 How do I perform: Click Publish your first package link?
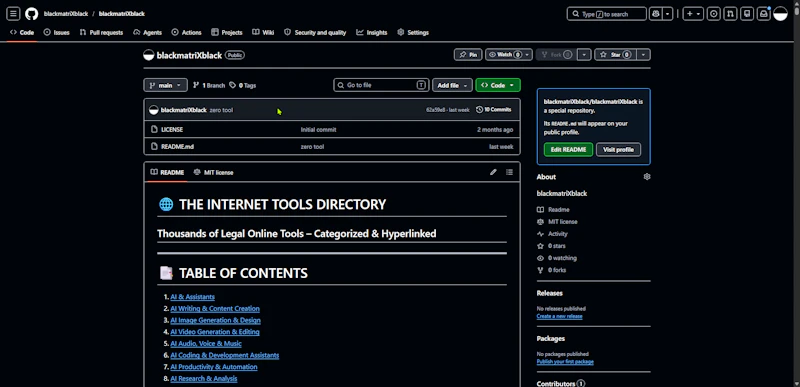click(565, 362)
